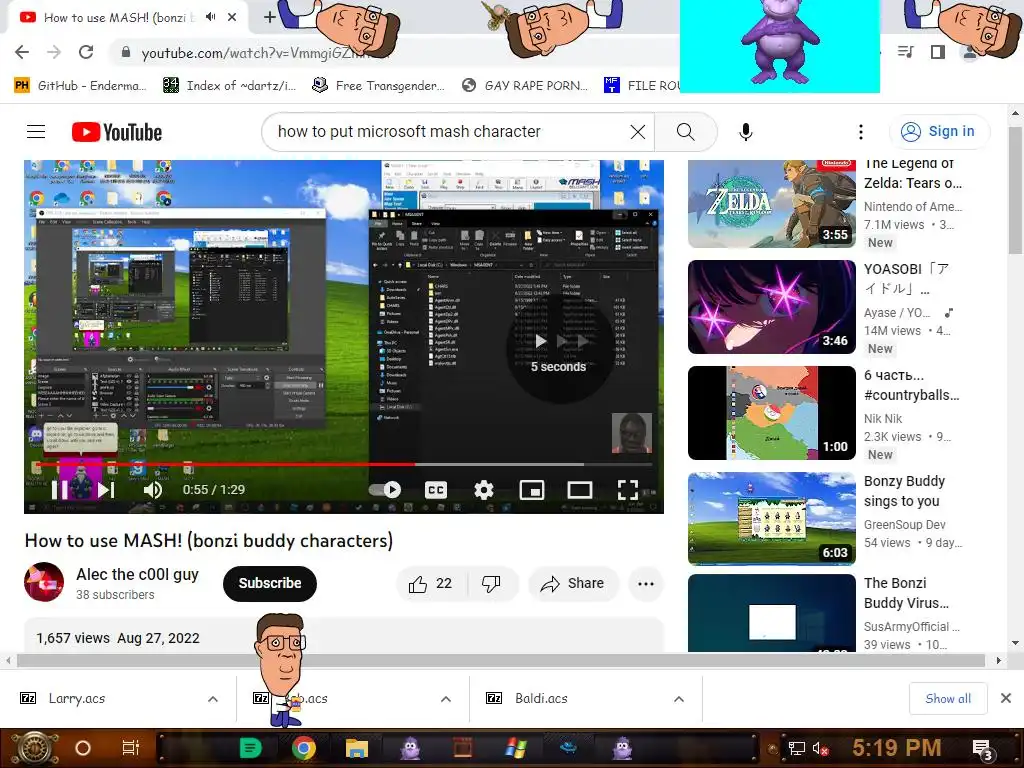Image resolution: width=1024 pixels, height=768 pixels.
Task: Clear the search query with the X
Action: click(x=638, y=132)
